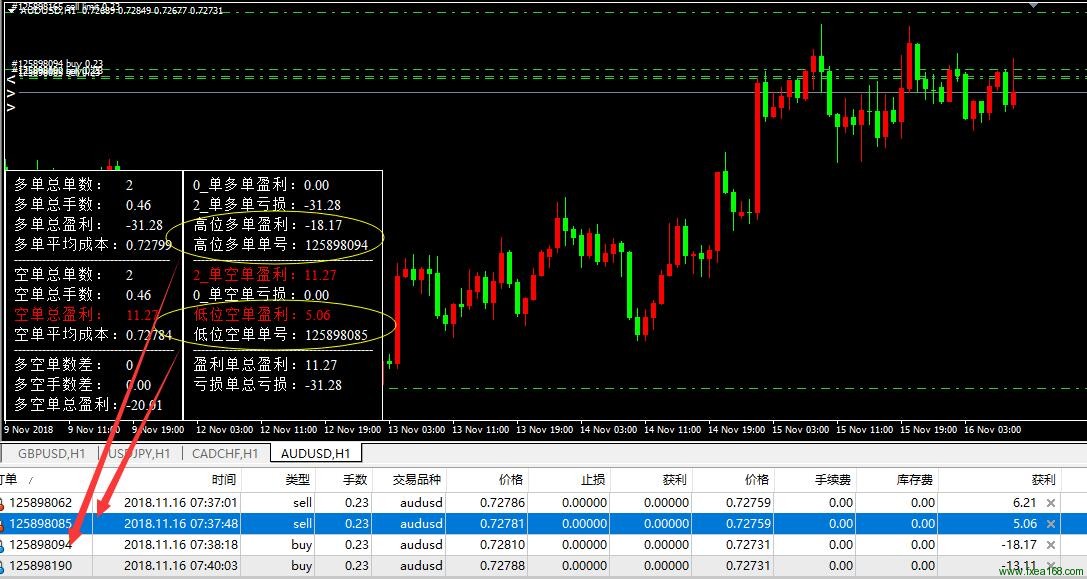
Task: Select order number 125898062 in the table
Action: 40,503
